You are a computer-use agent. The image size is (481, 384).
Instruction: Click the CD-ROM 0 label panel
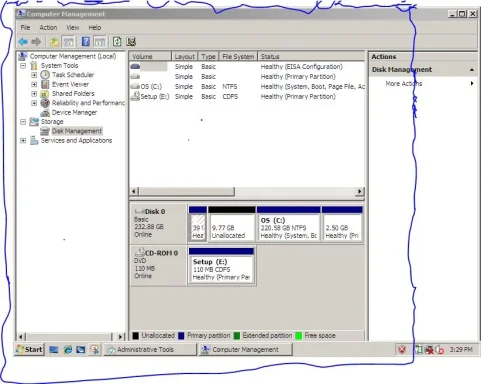click(158, 265)
